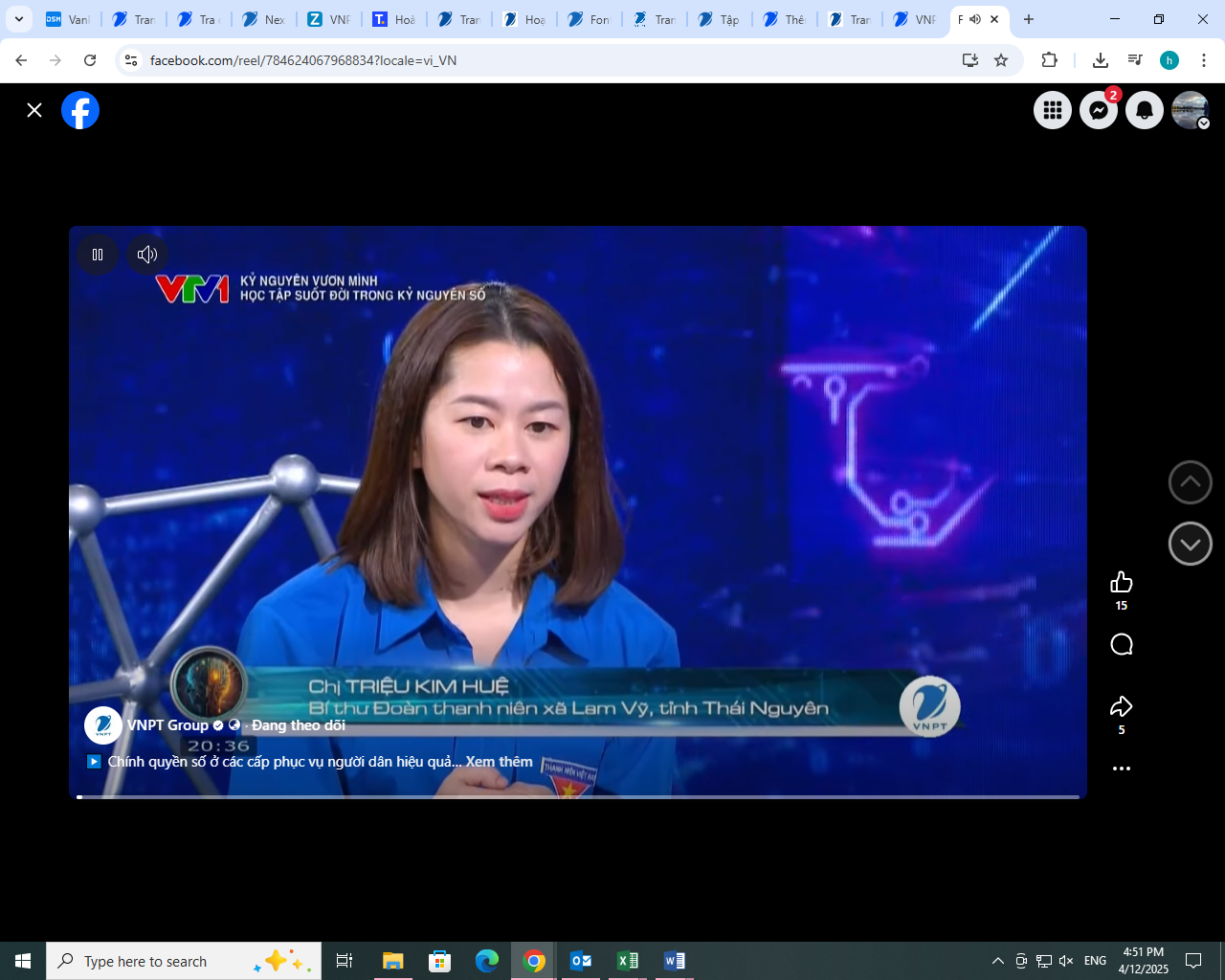Image resolution: width=1225 pixels, height=980 pixels.
Task: Expand the caption with Xem thêm
Action: [501, 762]
